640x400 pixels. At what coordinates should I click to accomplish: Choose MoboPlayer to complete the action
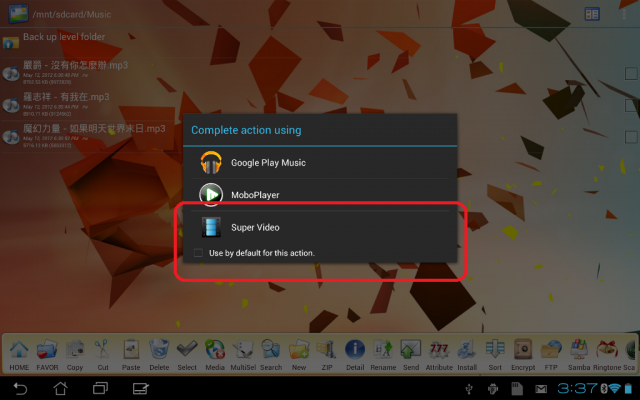tap(320, 195)
